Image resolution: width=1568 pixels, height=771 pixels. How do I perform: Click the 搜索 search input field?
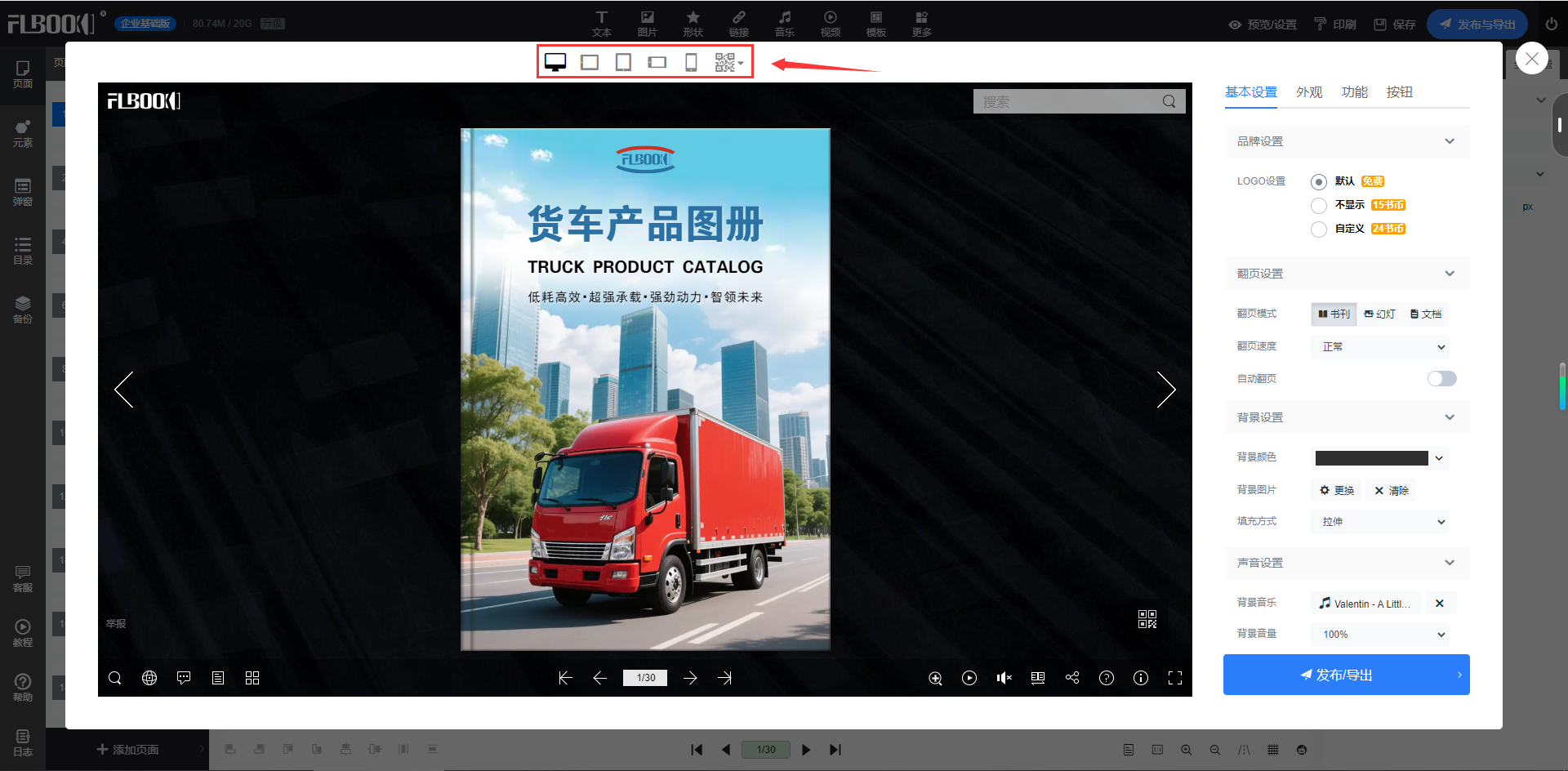[1066, 101]
